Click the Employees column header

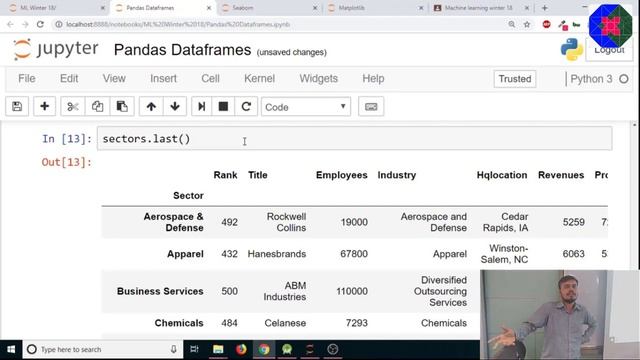342,175
